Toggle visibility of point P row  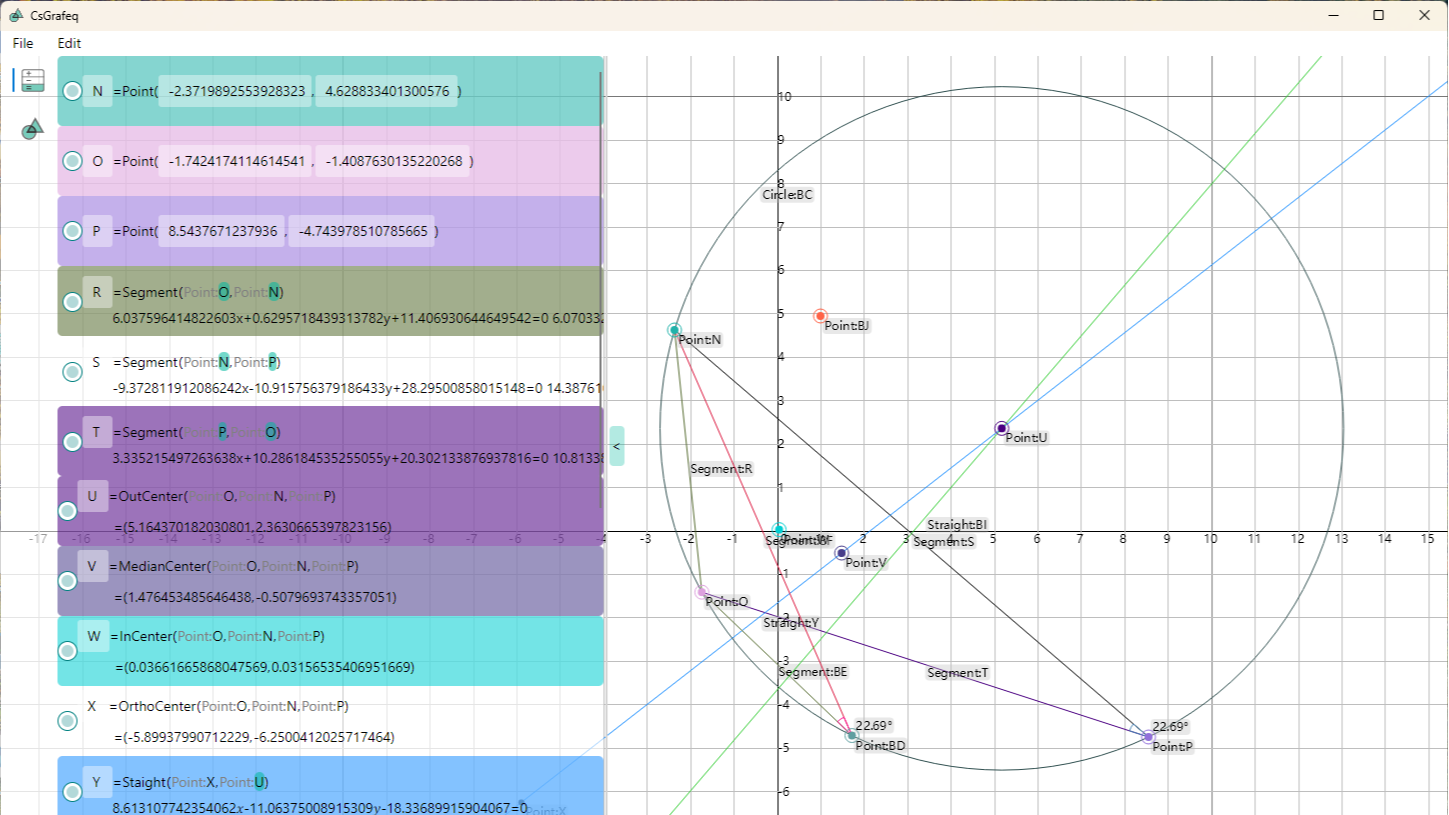[72, 231]
